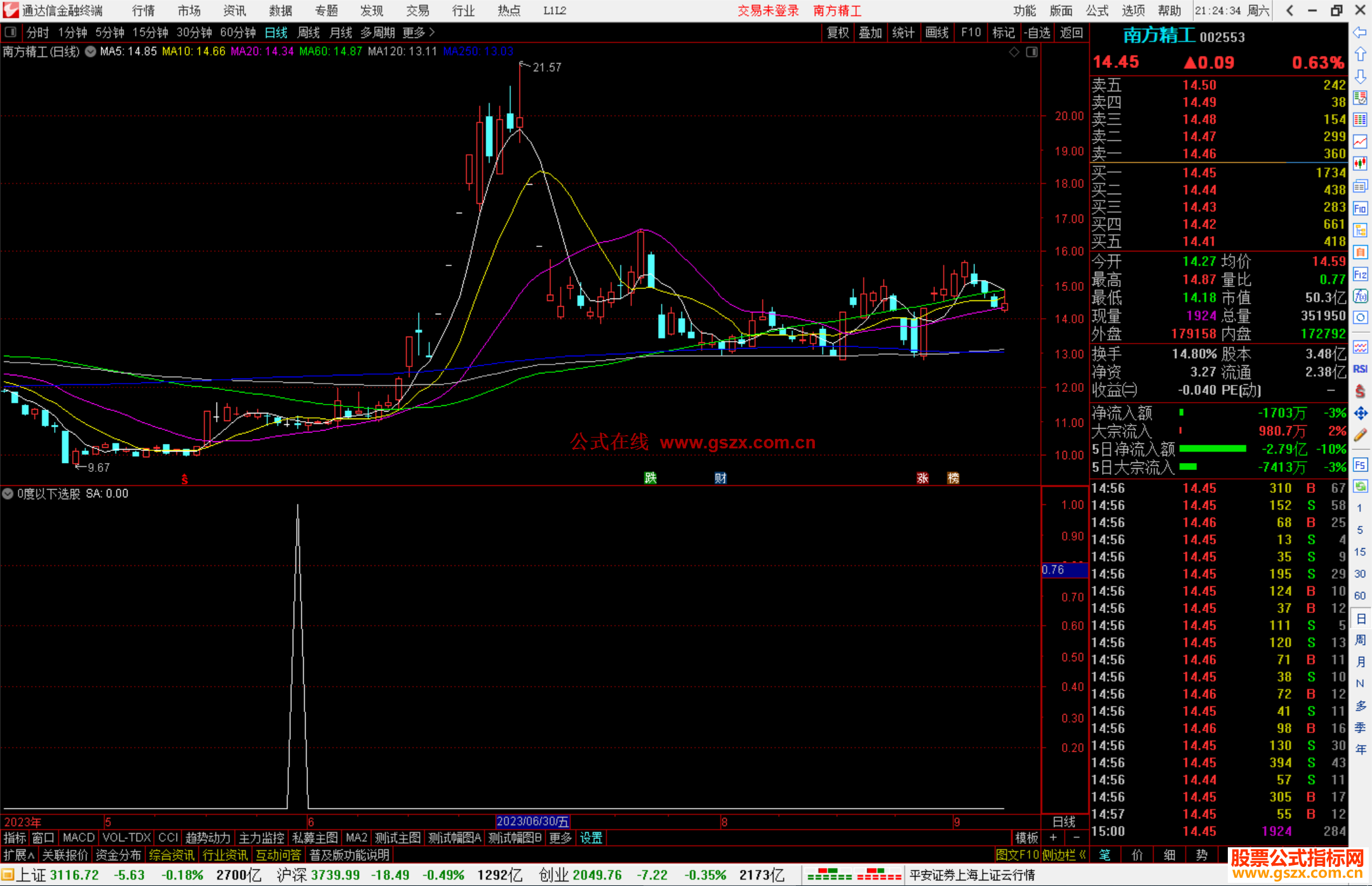
Task: Click the line trend chart sidebar icon
Action: pos(1360,142)
